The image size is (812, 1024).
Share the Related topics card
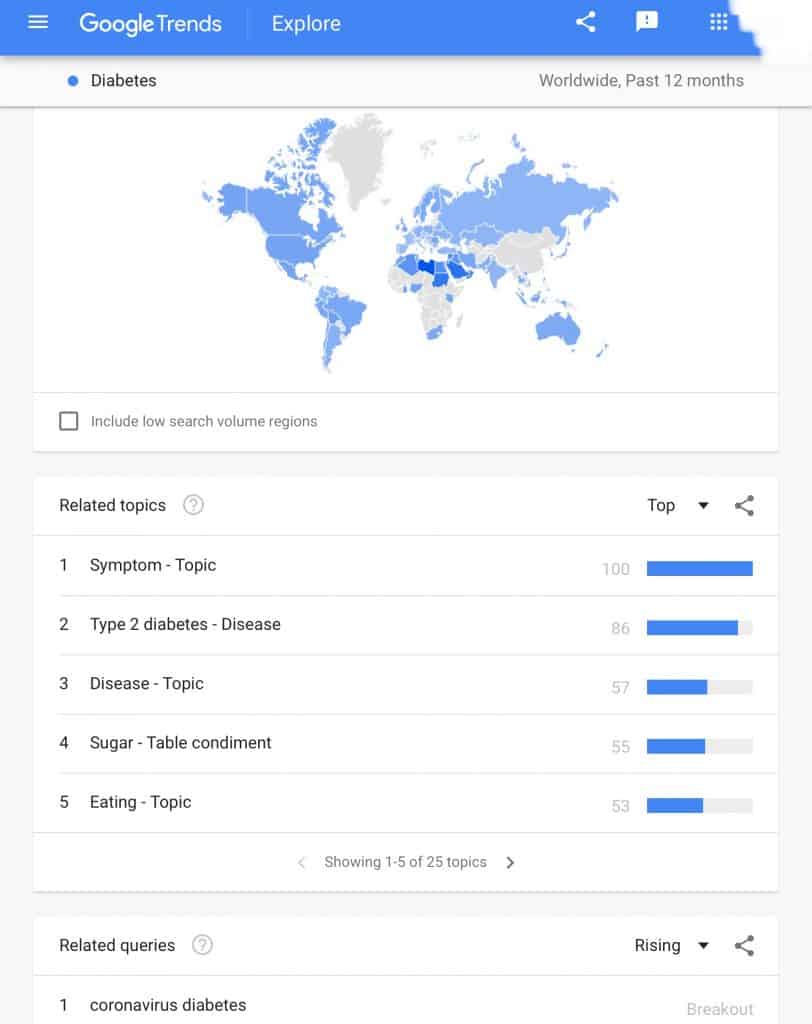click(x=744, y=505)
